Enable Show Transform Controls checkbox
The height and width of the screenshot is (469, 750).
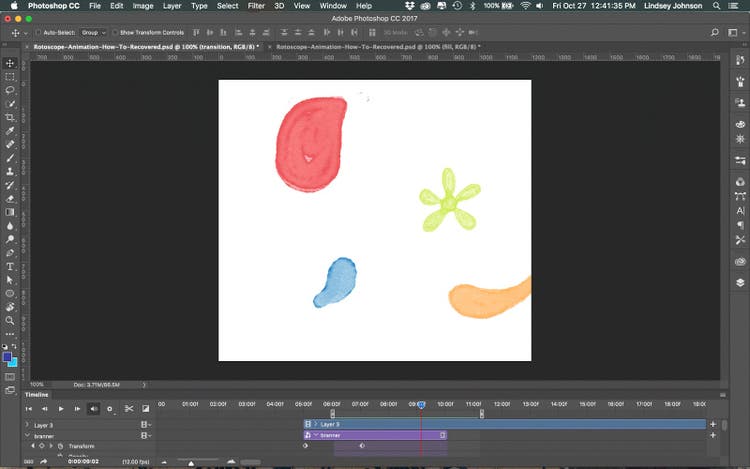tap(115, 33)
